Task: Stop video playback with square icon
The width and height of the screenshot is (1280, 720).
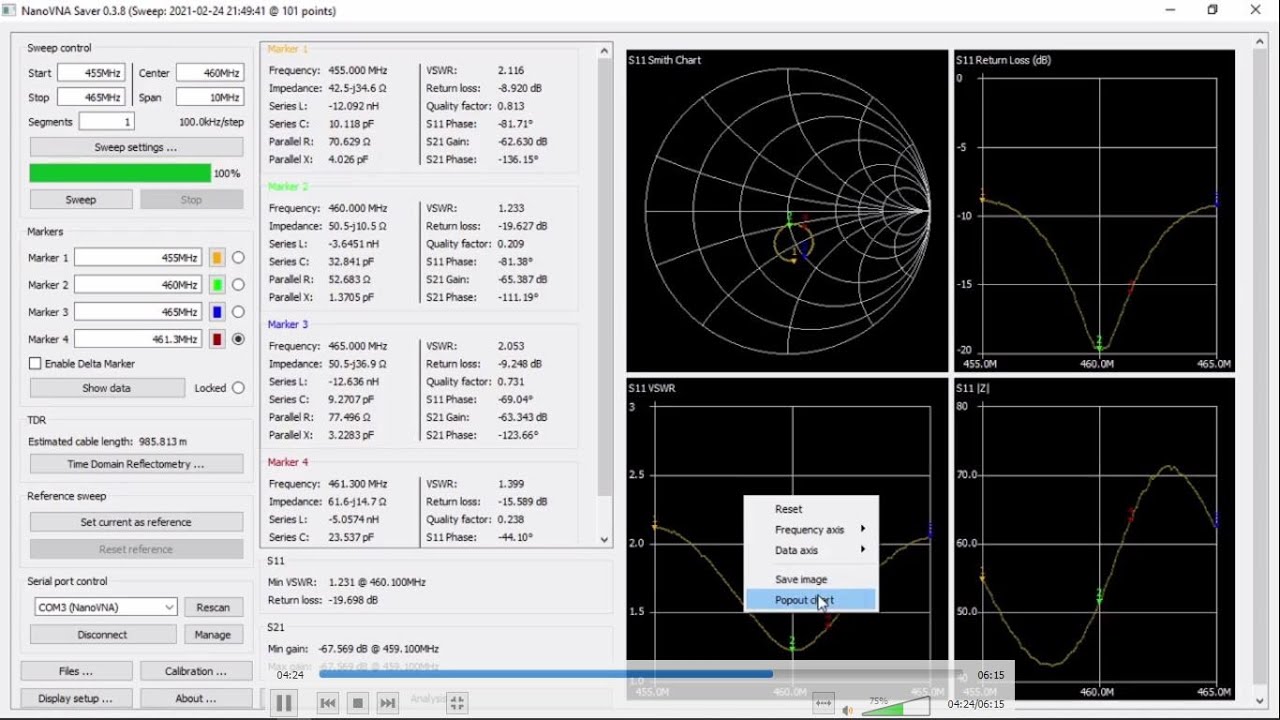Action: (x=357, y=703)
